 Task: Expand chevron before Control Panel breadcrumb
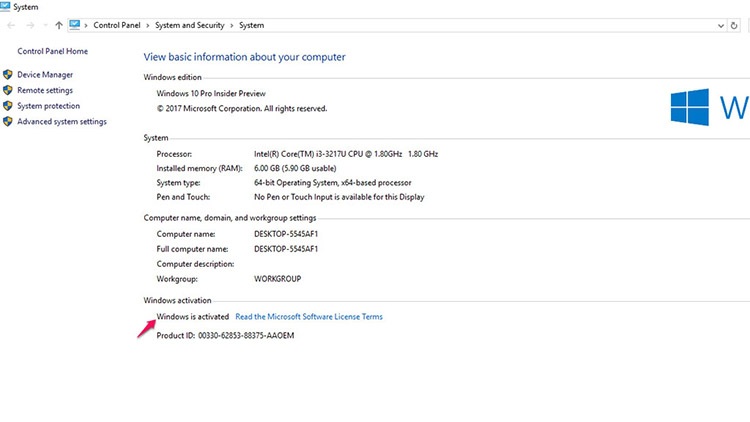(x=86, y=25)
